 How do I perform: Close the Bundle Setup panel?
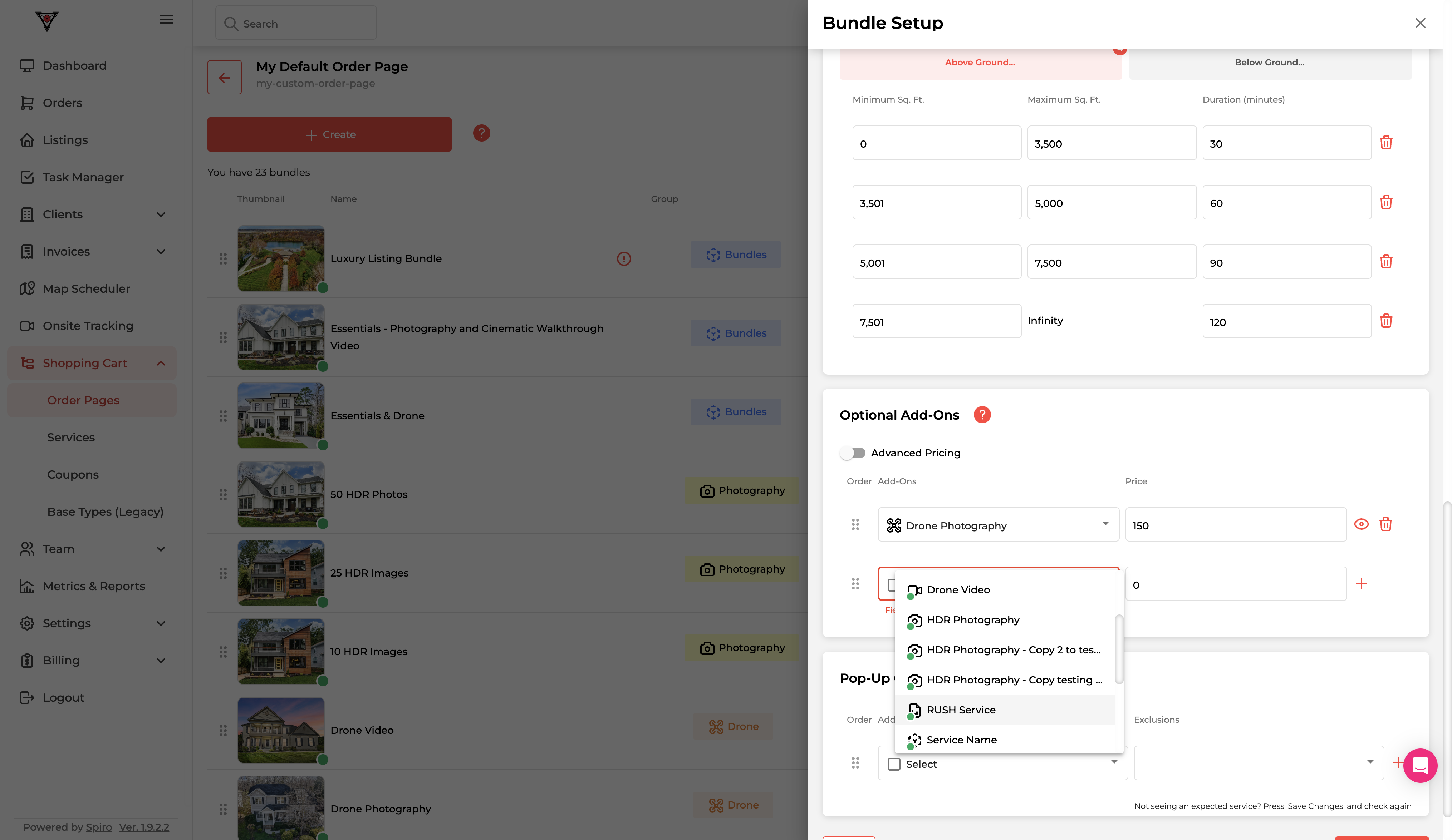[x=1420, y=23]
